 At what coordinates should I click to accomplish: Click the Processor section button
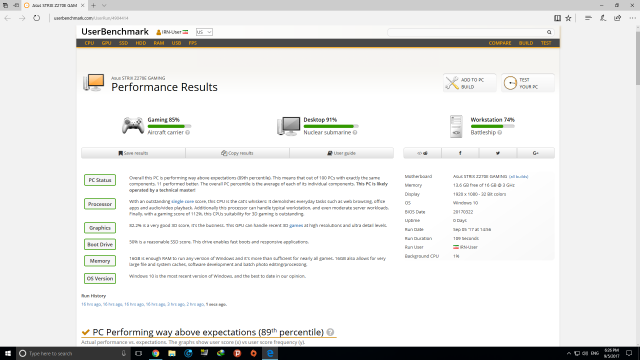(x=100, y=204)
